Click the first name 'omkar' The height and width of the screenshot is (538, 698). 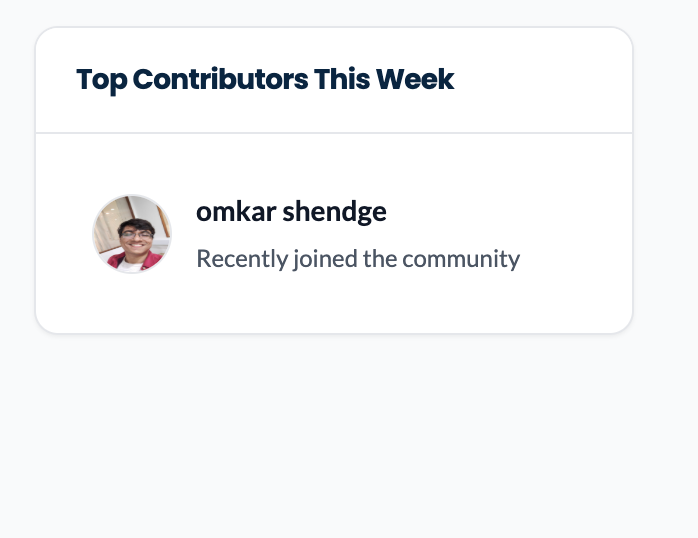coord(236,211)
